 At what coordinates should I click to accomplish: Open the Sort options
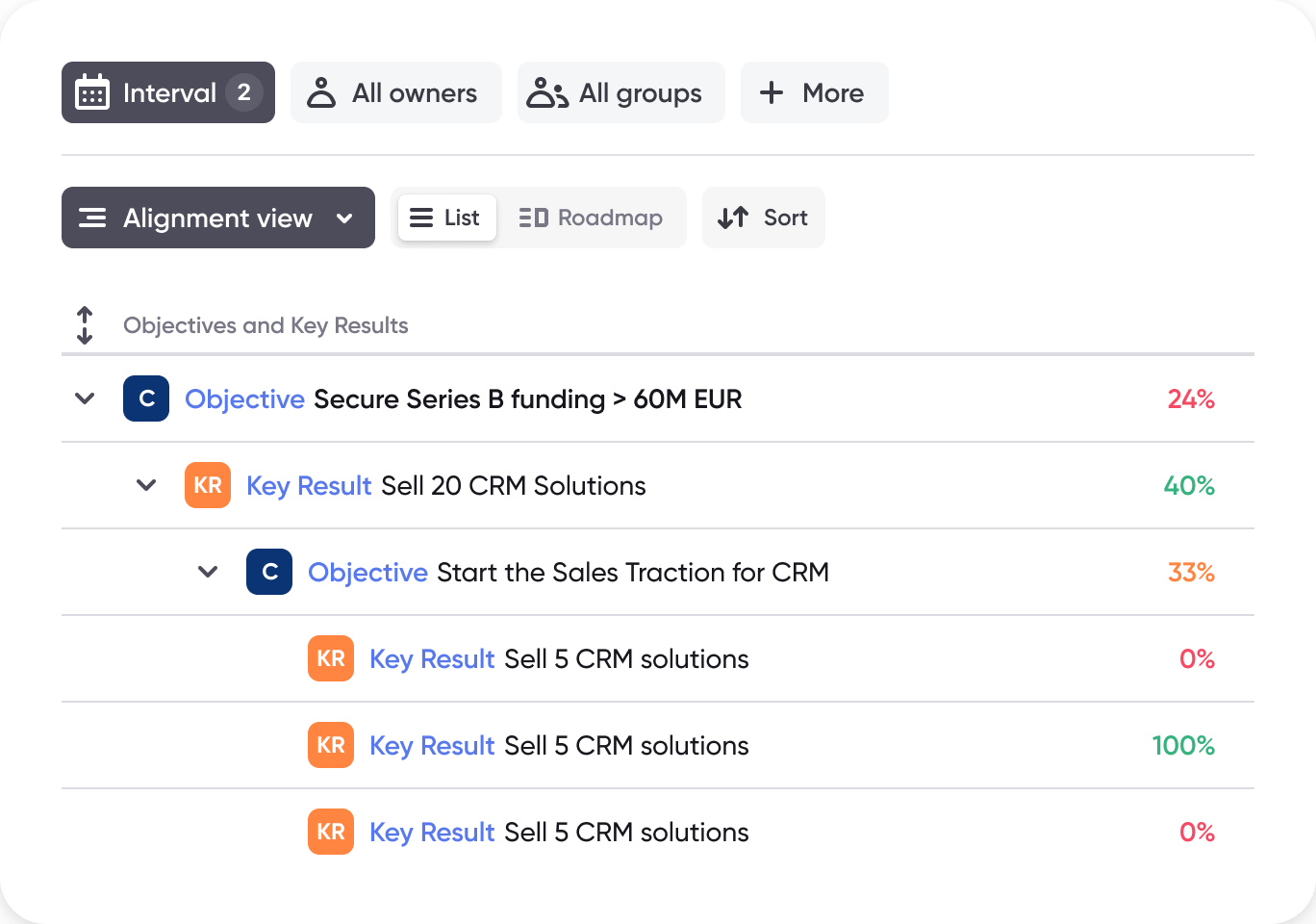click(764, 218)
